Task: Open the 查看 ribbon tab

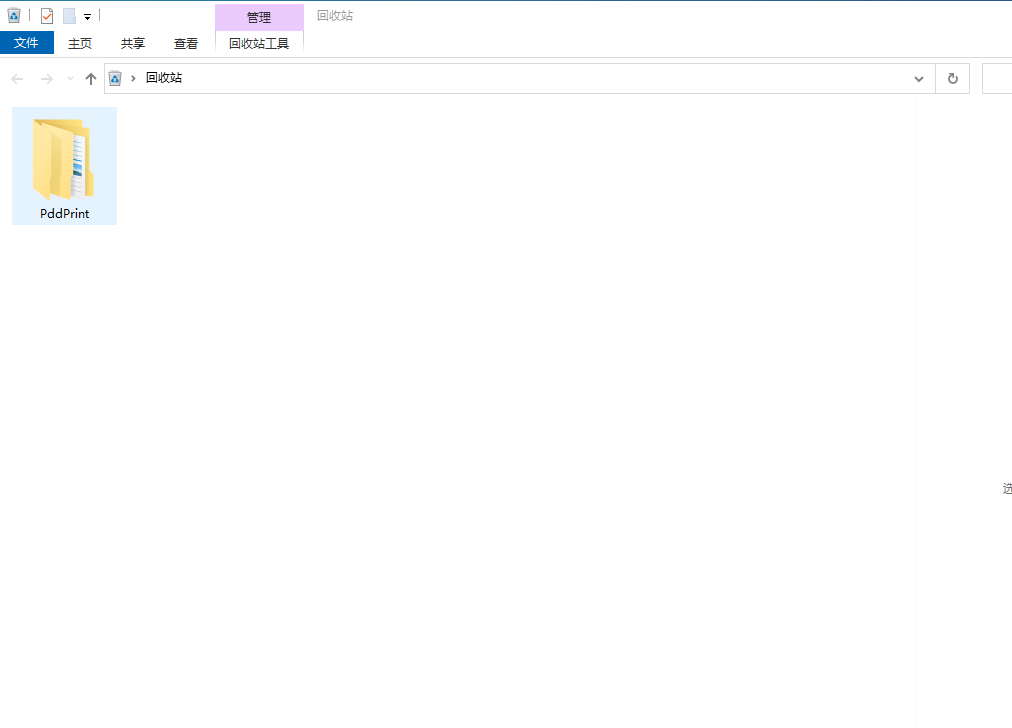Action: pos(186,43)
